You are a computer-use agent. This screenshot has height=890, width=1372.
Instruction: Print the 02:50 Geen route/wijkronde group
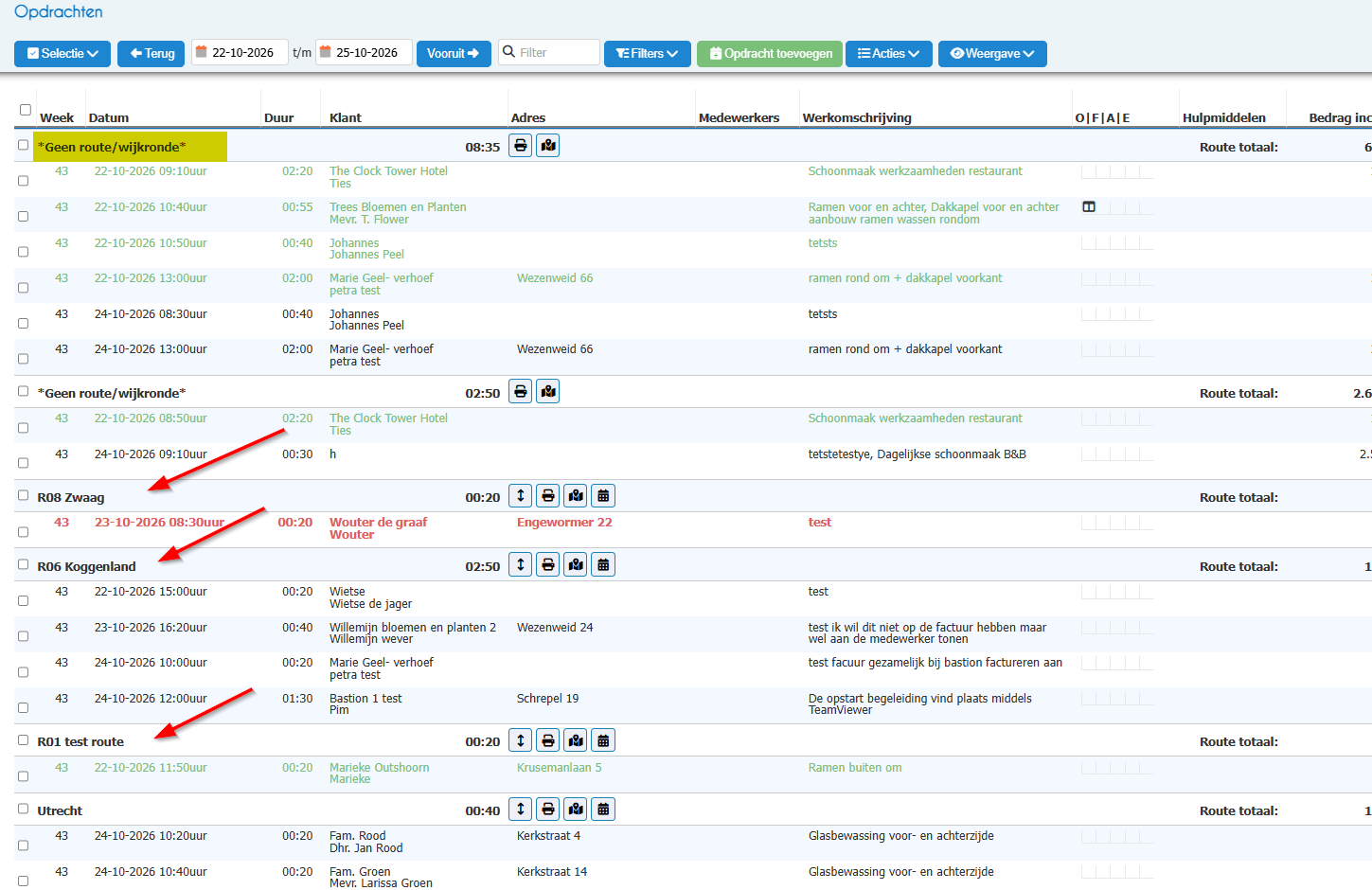coord(520,392)
